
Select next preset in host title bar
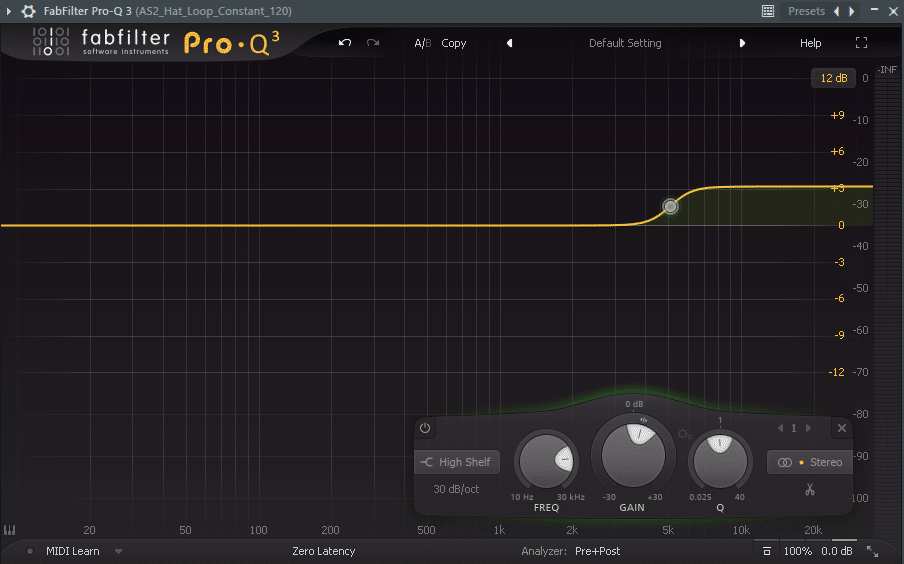(852, 11)
